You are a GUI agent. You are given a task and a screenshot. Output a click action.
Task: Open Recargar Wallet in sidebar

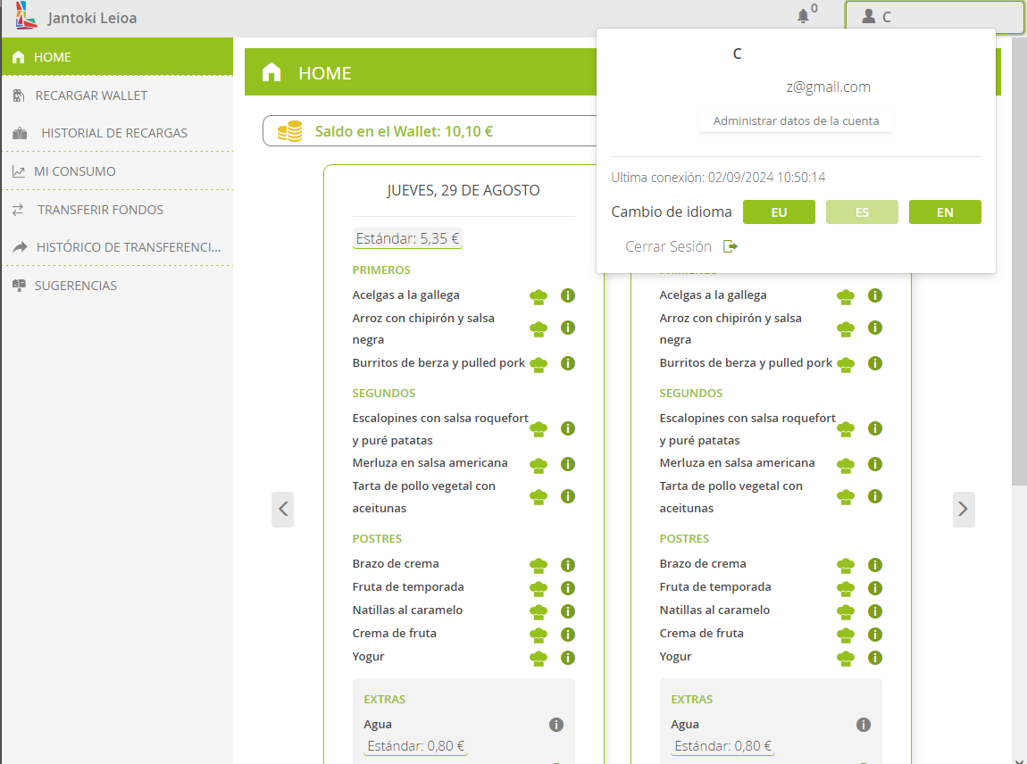91,95
